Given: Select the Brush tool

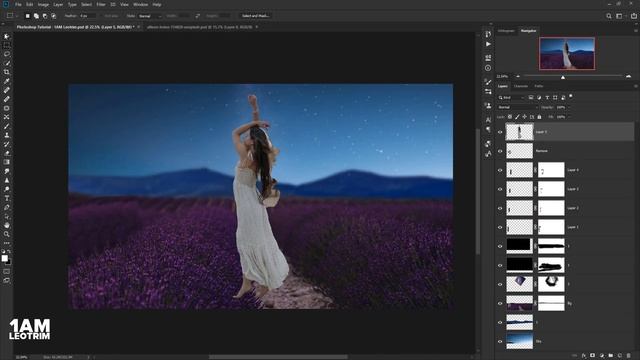Looking at the screenshot, I should 7,126.
